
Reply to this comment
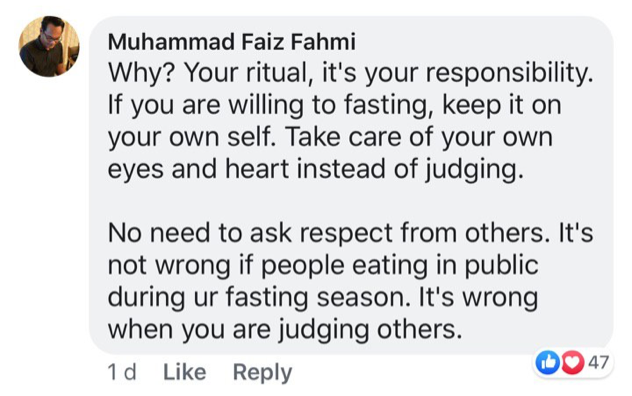click(x=262, y=372)
